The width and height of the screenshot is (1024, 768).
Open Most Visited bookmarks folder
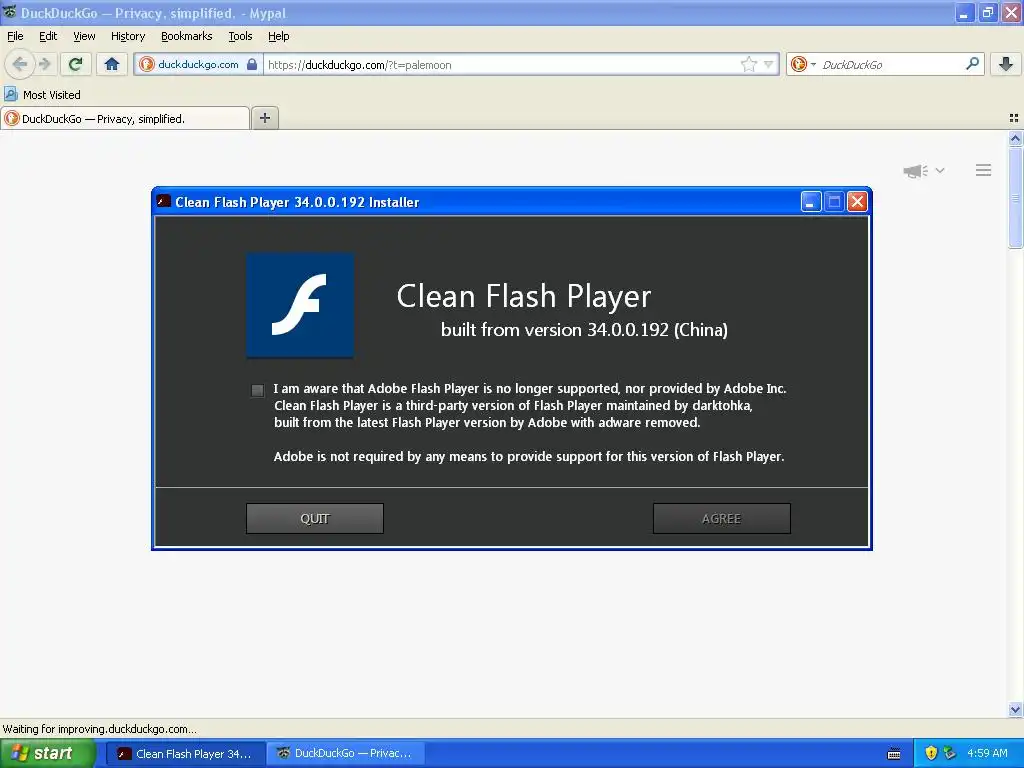pos(42,95)
